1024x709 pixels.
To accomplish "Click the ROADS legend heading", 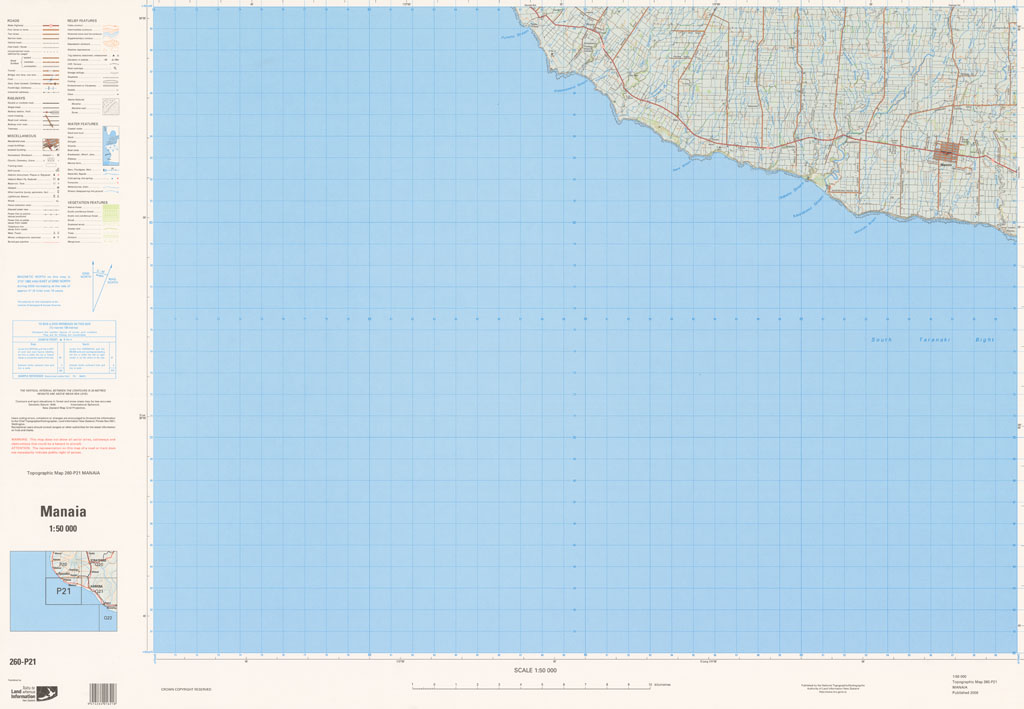I will click(x=14, y=20).
